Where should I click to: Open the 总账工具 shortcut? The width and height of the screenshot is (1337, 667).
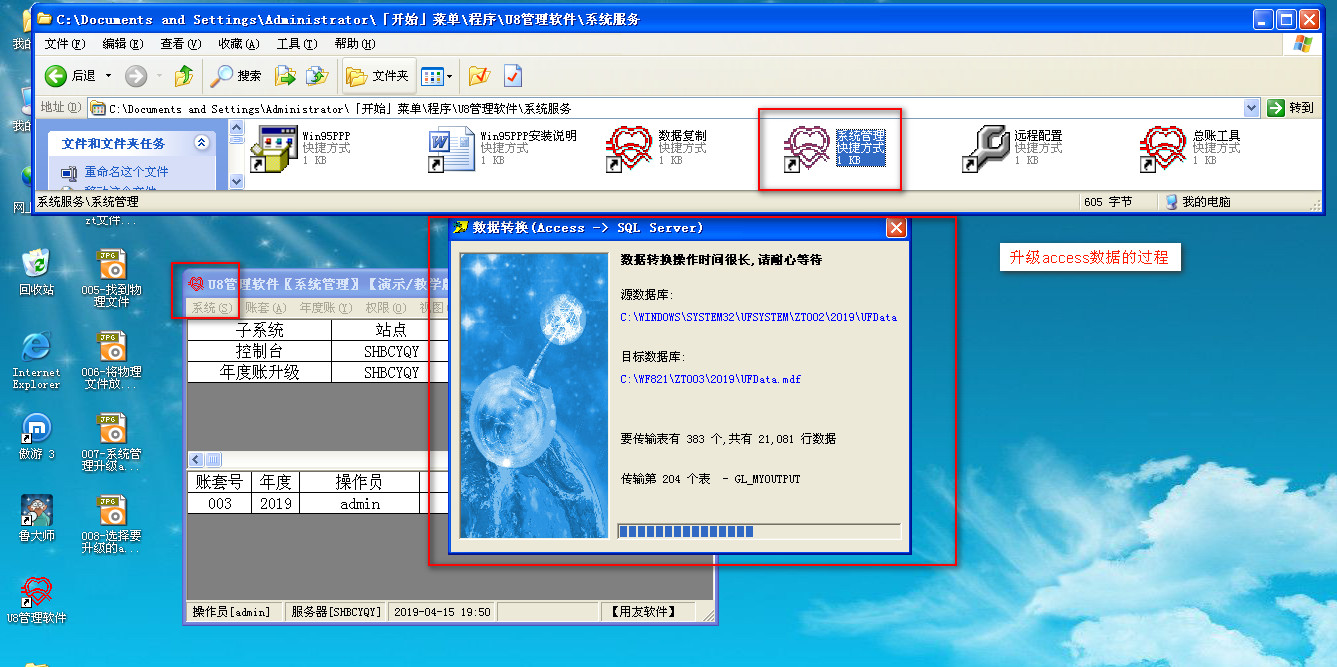pos(1164,148)
